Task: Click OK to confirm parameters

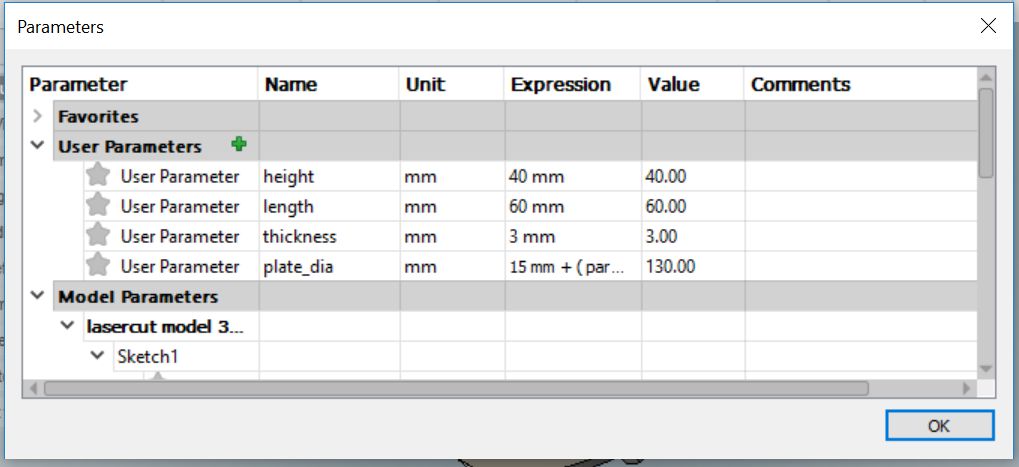Action: 939,425
